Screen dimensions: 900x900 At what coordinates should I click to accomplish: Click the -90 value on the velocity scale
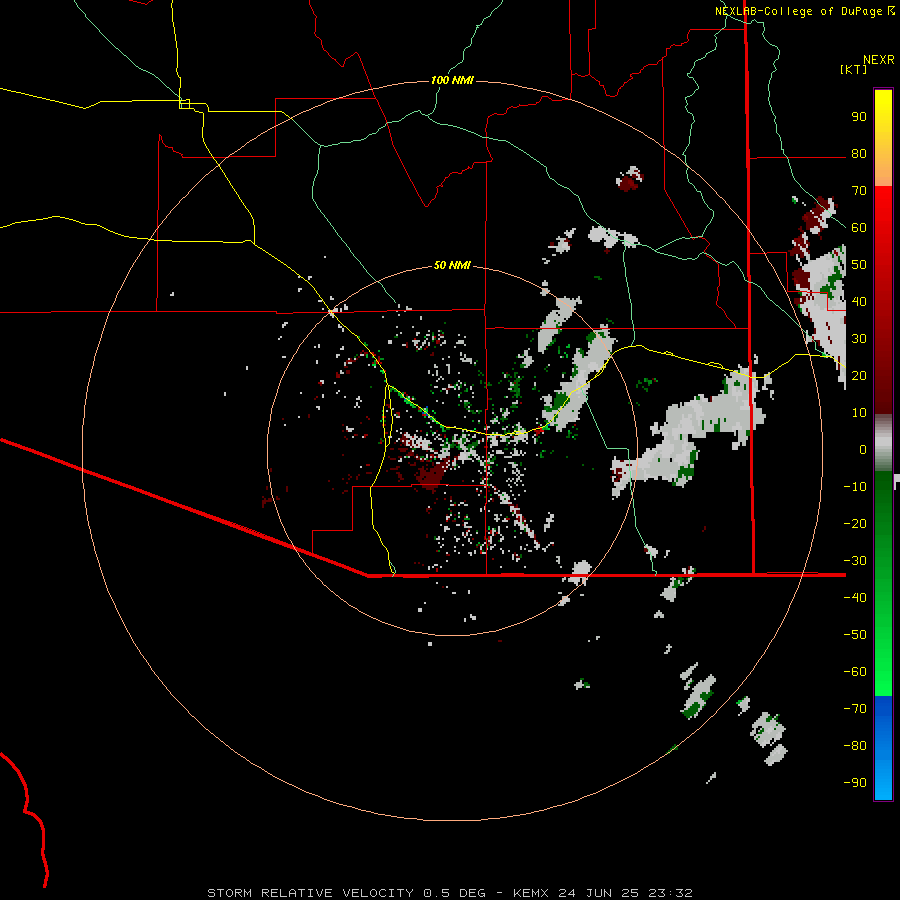855,782
